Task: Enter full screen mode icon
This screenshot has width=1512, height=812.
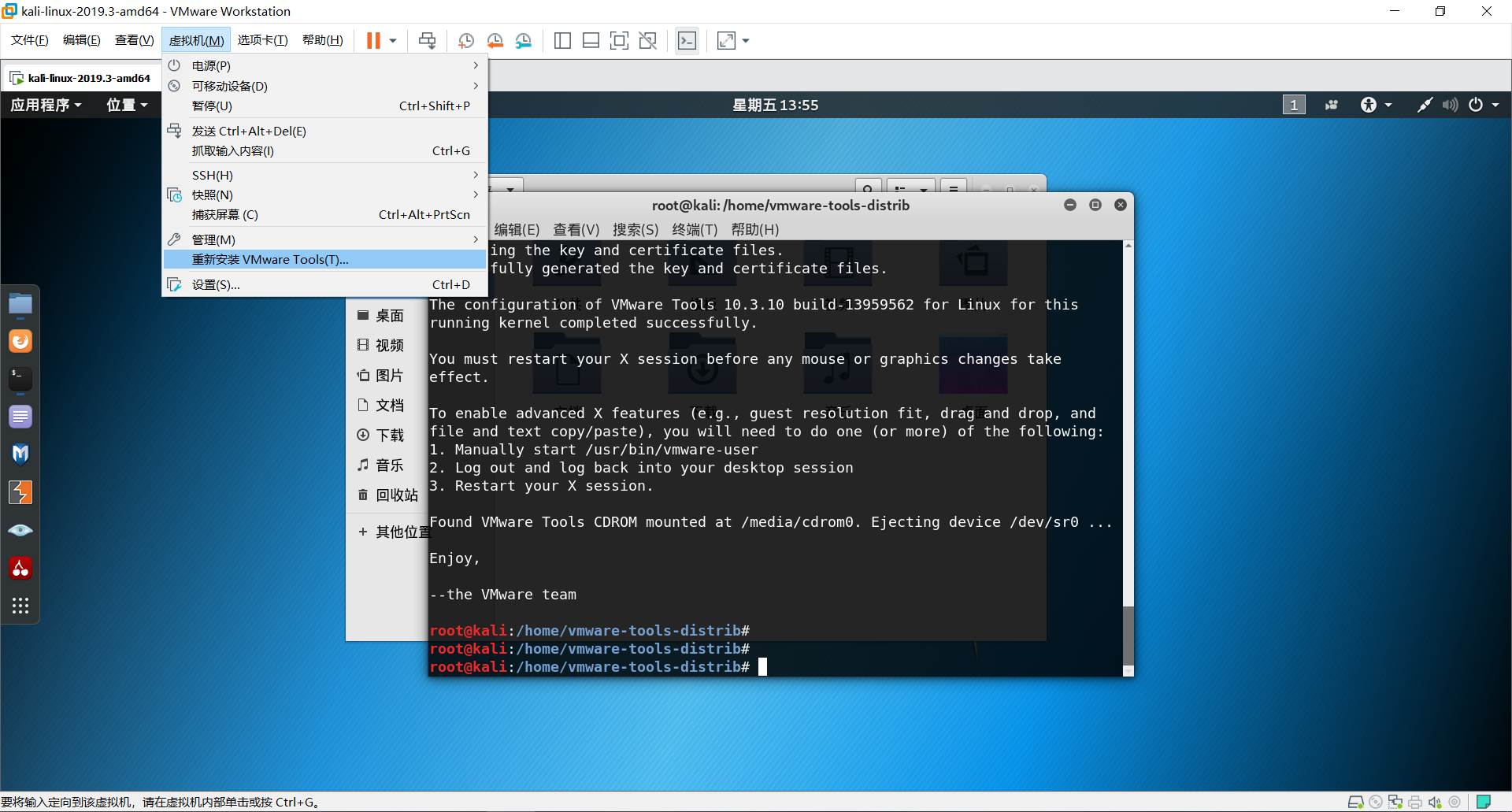Action: 620,40
